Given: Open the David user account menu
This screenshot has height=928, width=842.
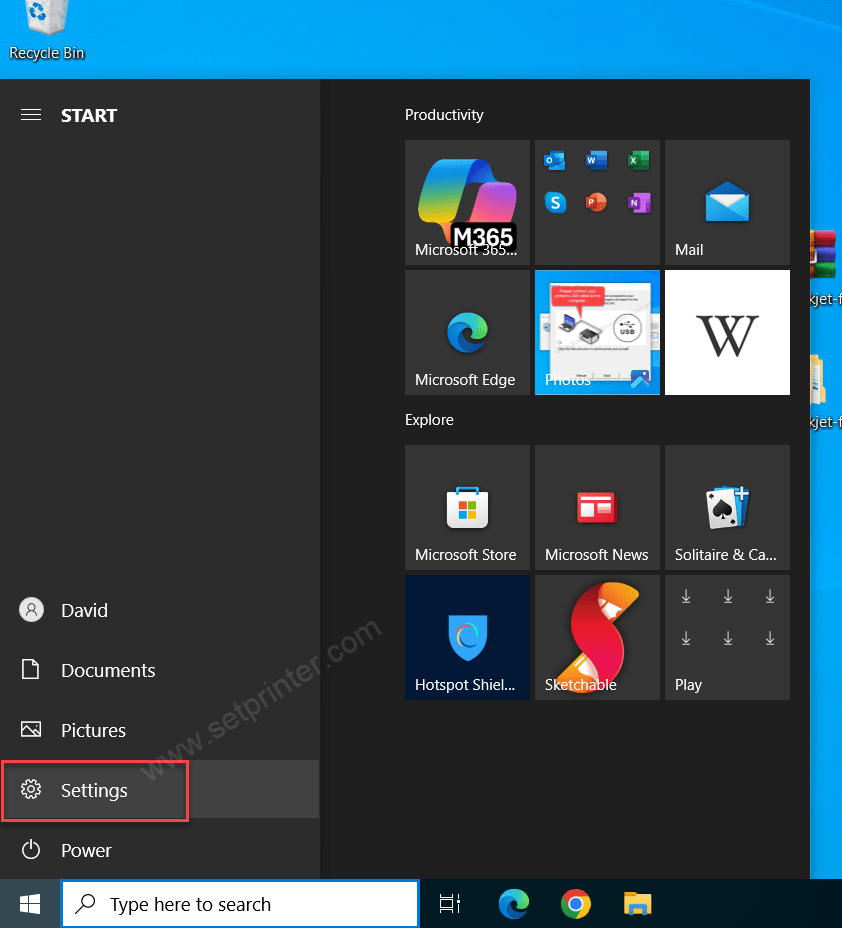Looking at the screenshot, I should click(x=160, y=610).
